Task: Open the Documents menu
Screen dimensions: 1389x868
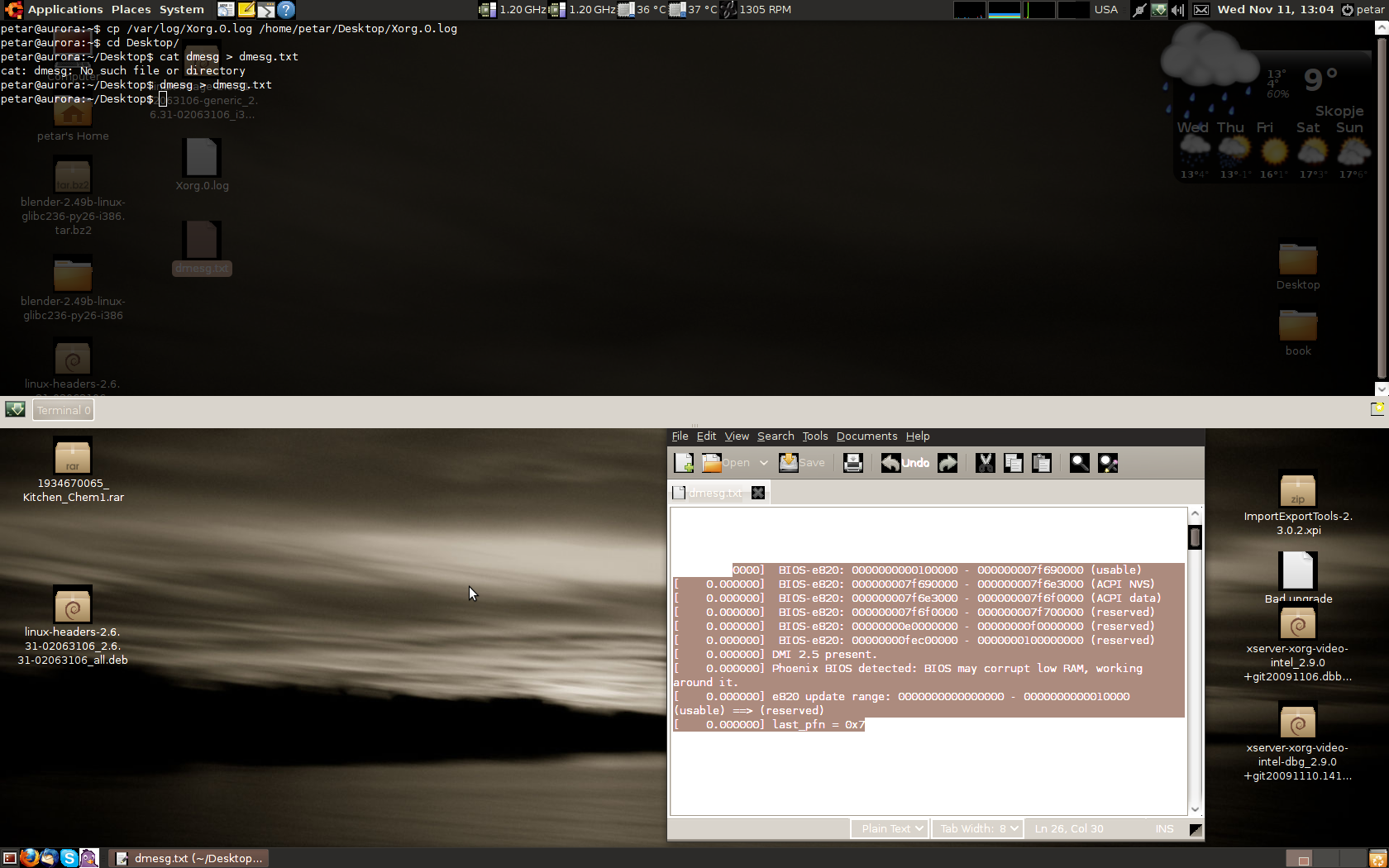Action: click(x=866, y=436)
